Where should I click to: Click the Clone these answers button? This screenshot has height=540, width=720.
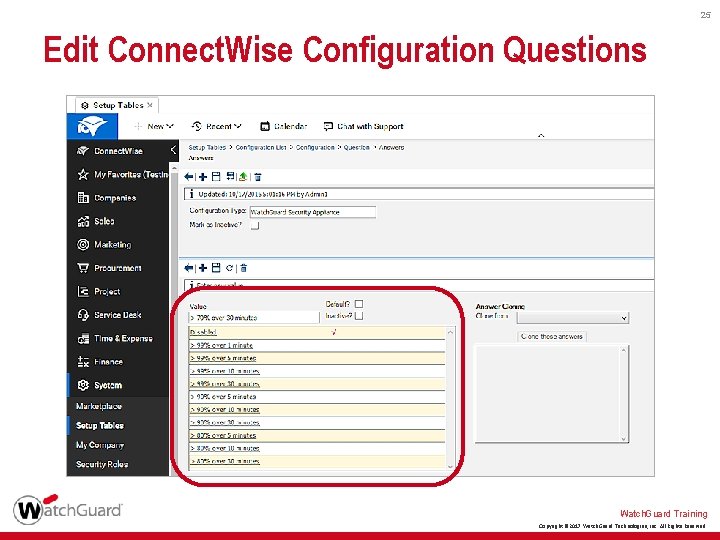pos(551,337)
